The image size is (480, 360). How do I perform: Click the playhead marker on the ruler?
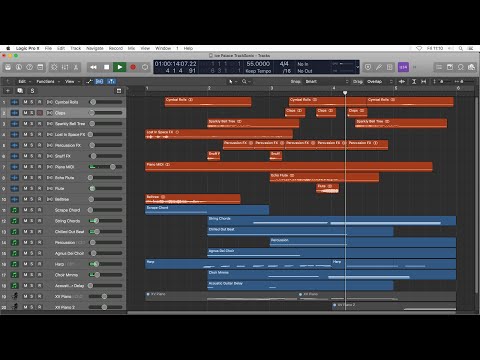[345, 92]
